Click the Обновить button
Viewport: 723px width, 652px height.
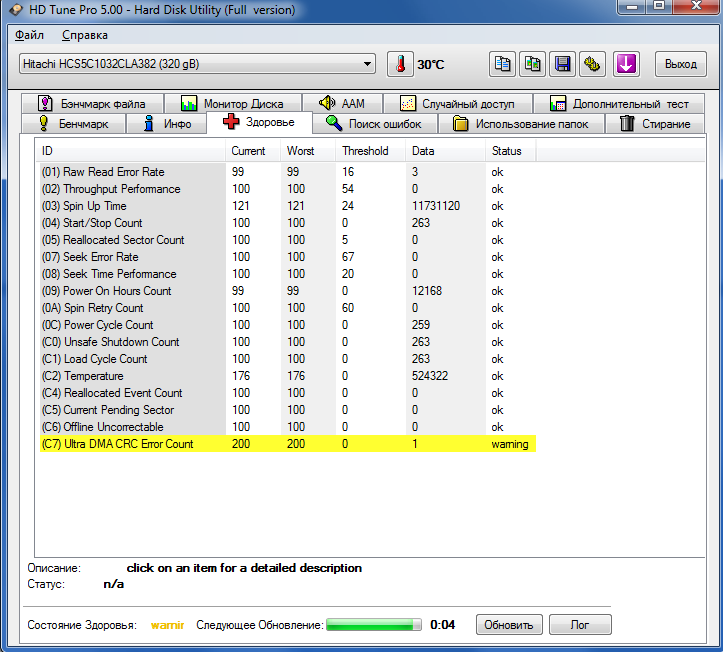(x=509, y=625)
